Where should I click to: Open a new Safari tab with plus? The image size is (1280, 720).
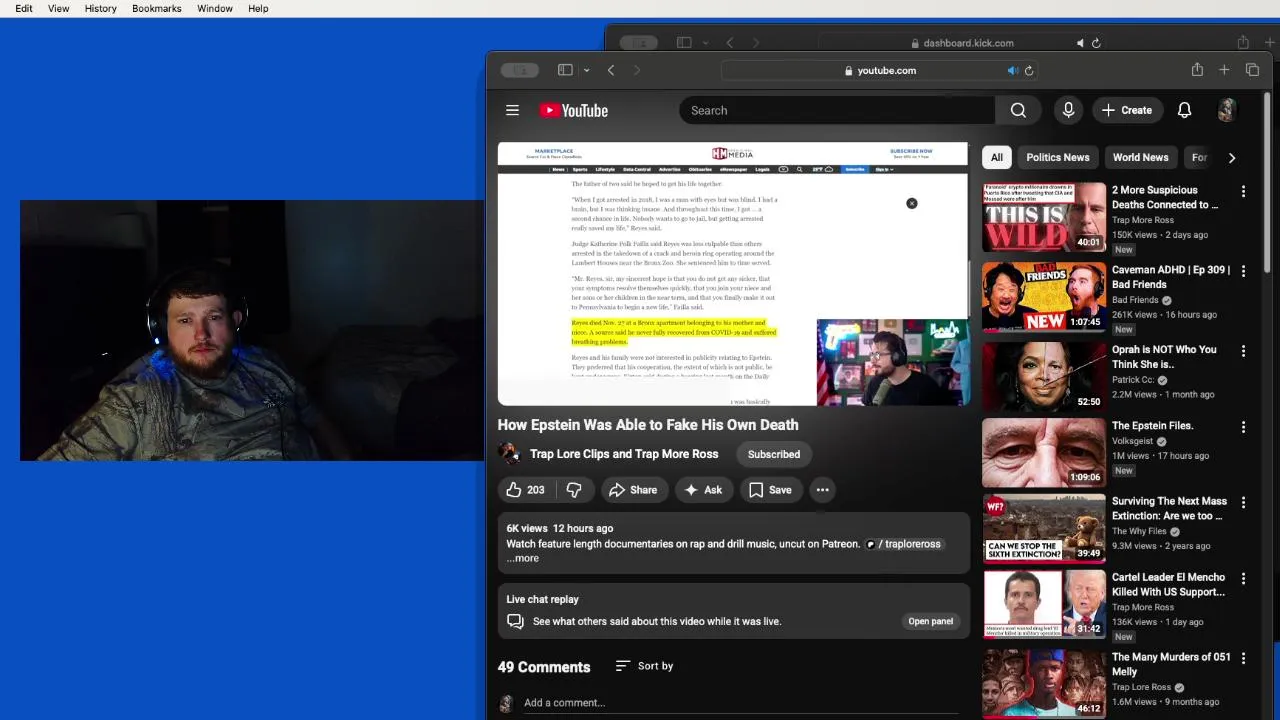click(x=1224, y=70)
